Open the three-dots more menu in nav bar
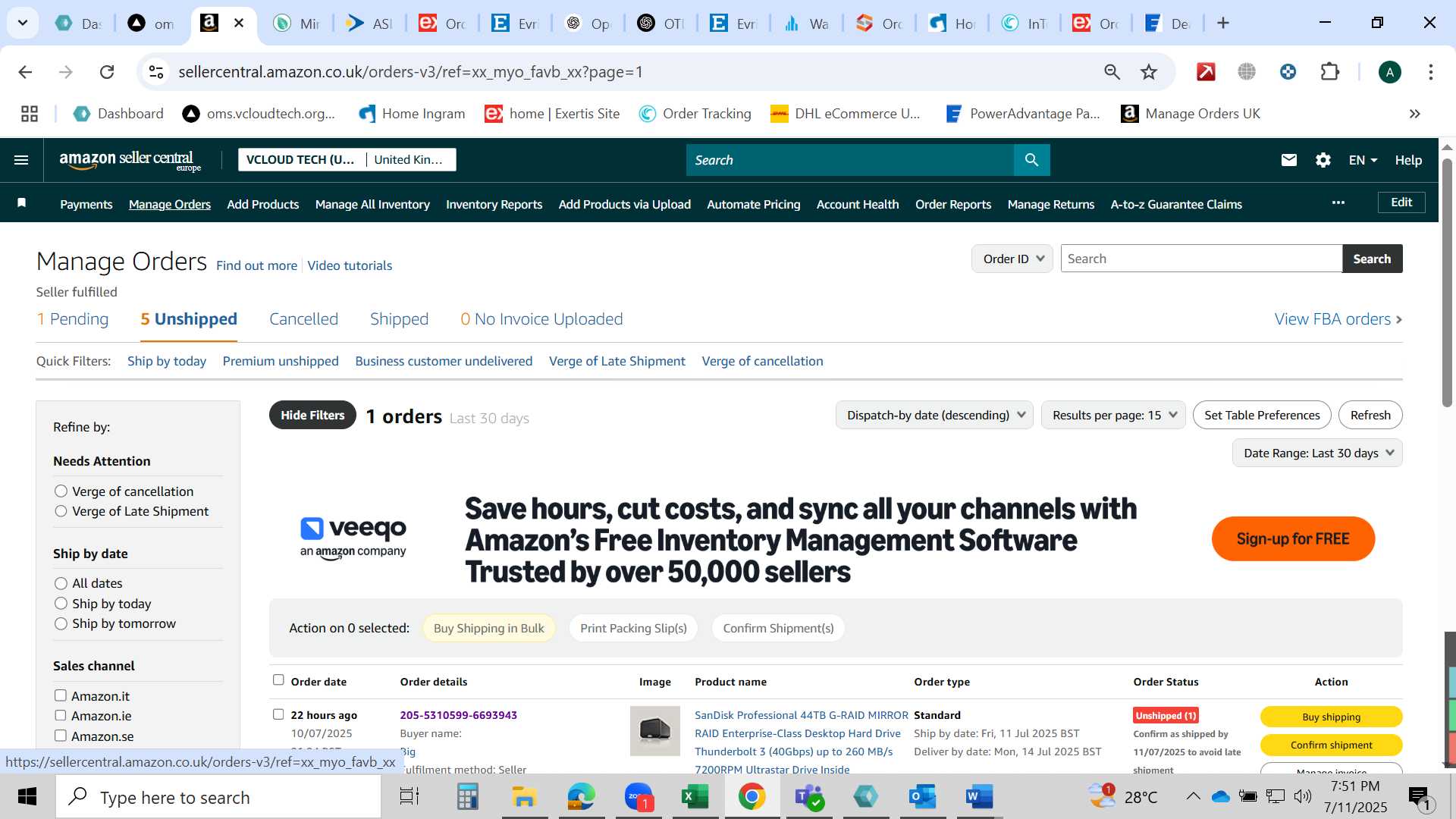Image resolution: width=1456 pixels, height=819 pixels. click(1338, 202)
